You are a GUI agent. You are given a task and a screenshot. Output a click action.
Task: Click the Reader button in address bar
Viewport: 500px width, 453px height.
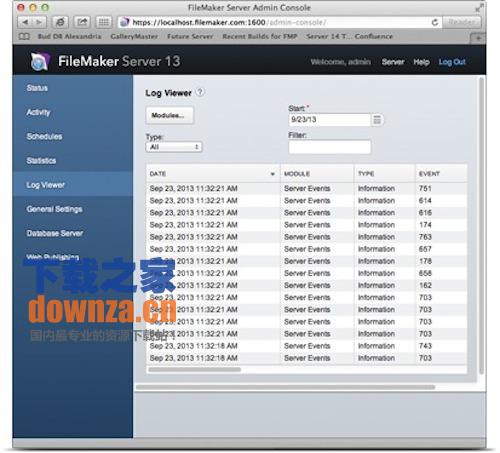[461, 22]
